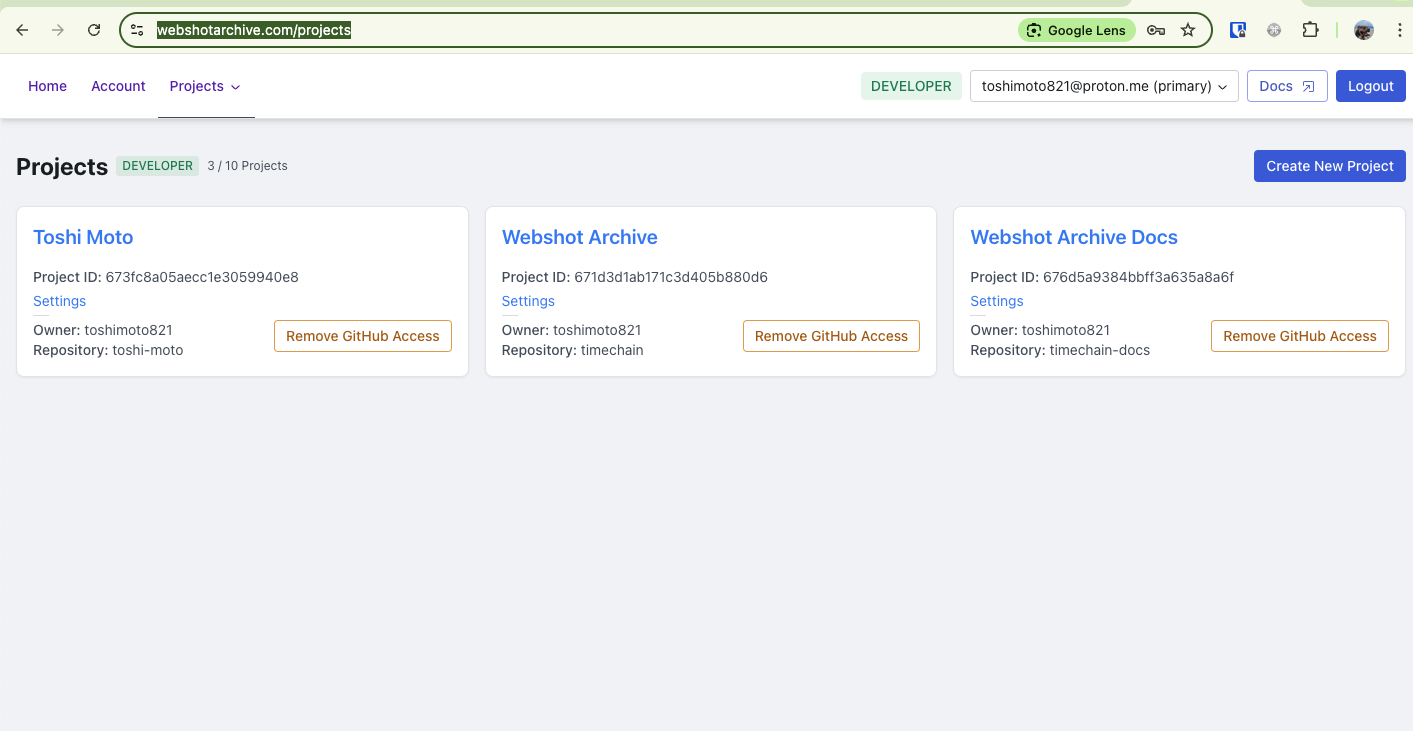The image size is (1413, 731).
Task: Click the browser forward arrow
Action: (58, 30)
